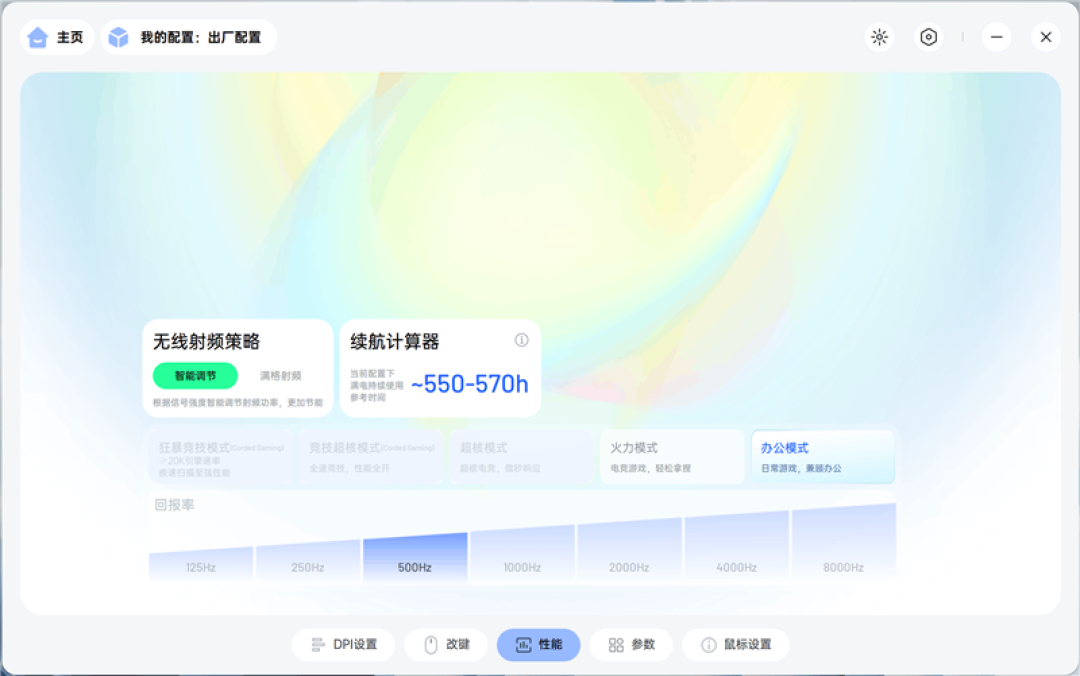Set polling rate to 125Hz

coord(200,565)
